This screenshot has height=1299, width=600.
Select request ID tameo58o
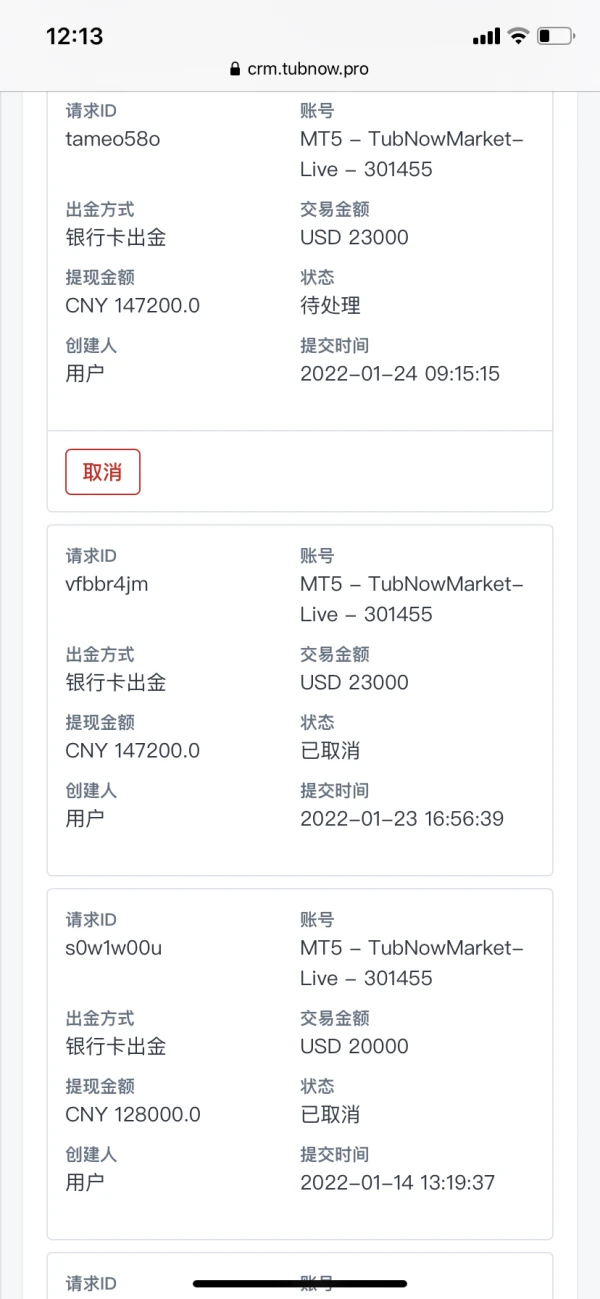[113, 139]
